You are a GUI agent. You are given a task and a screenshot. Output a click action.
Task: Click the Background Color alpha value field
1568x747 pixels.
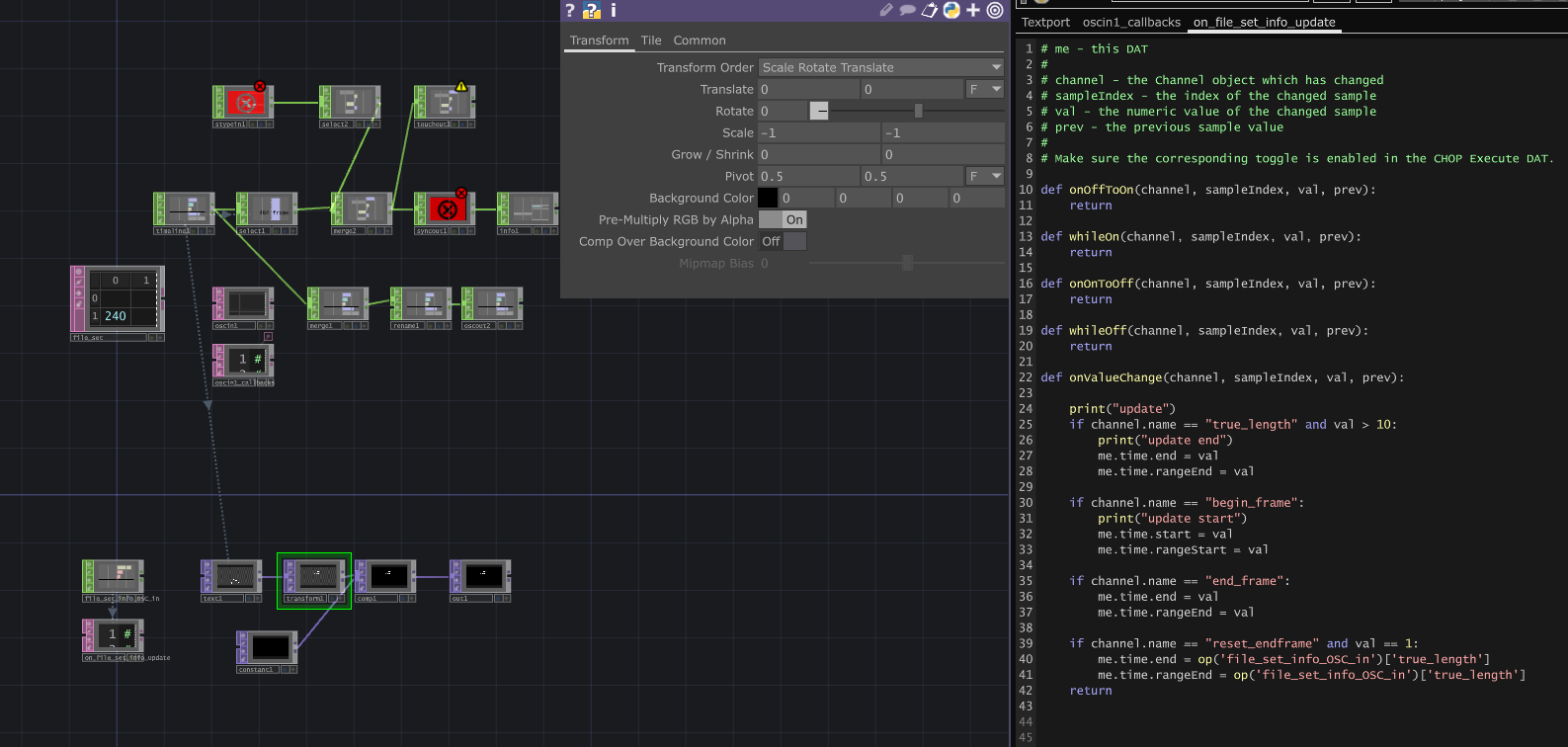[977, 198]
